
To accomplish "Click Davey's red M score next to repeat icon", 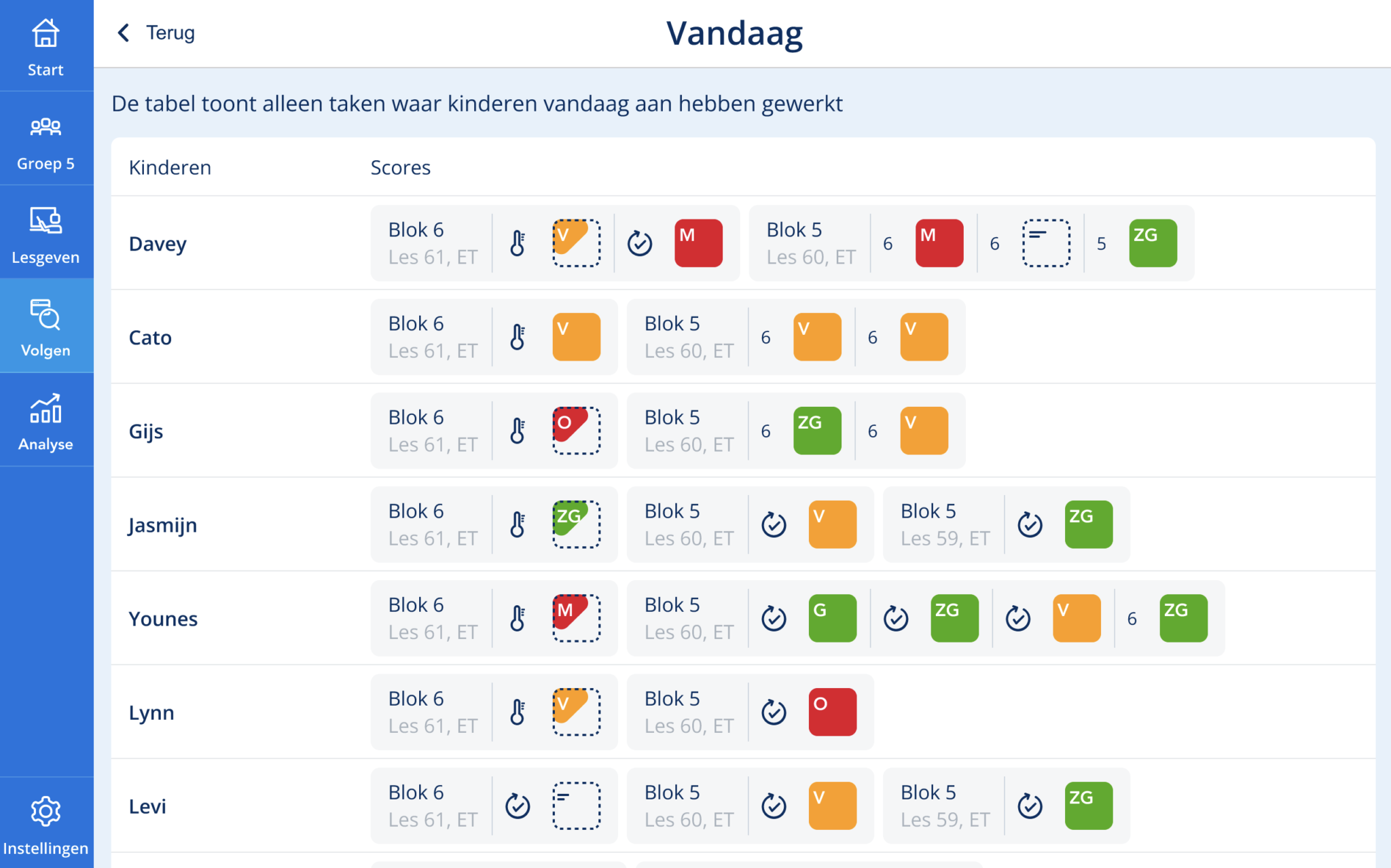I will click(x=698, y=243).
